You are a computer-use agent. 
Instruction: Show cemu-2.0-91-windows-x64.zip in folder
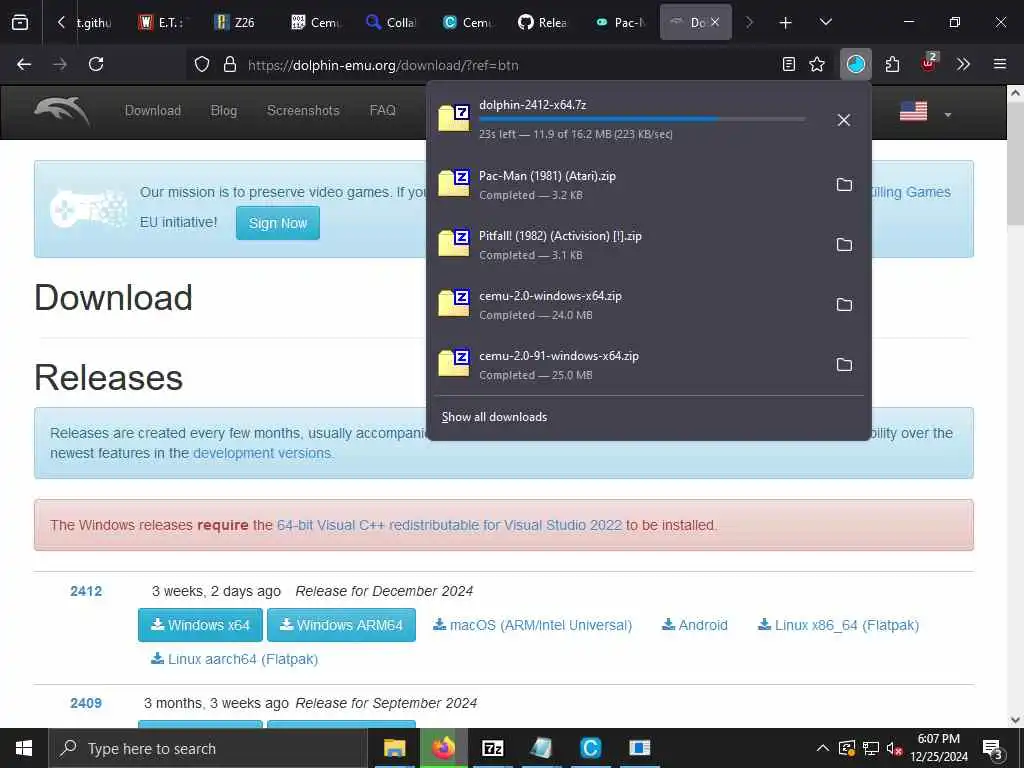tap(844, 365)
